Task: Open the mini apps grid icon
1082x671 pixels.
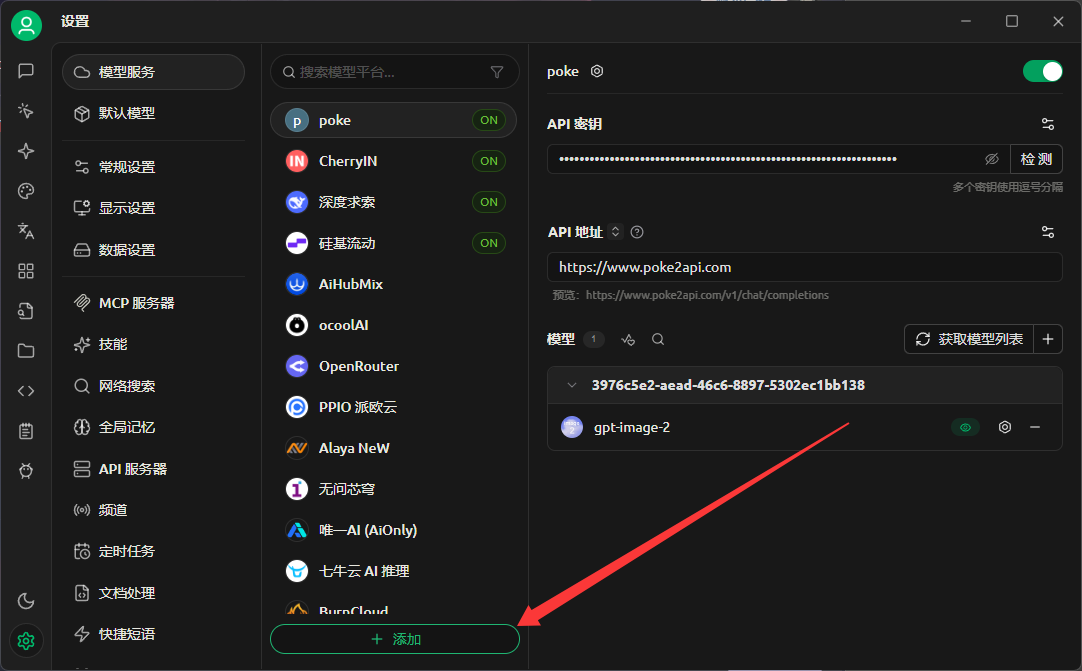Action: click(26, 271)
